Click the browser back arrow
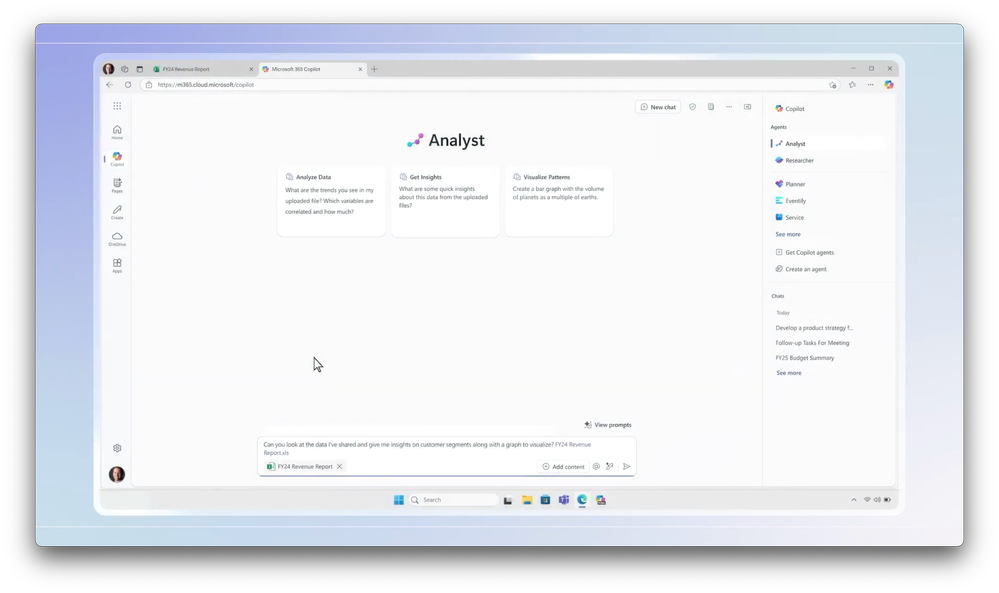Screen dimensions: 999x593 pyautogui.click(x=110, y=85)
